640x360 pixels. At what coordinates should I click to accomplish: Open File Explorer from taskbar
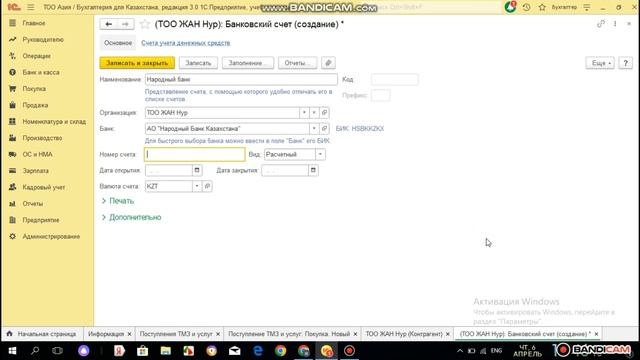tap(165, 351)
